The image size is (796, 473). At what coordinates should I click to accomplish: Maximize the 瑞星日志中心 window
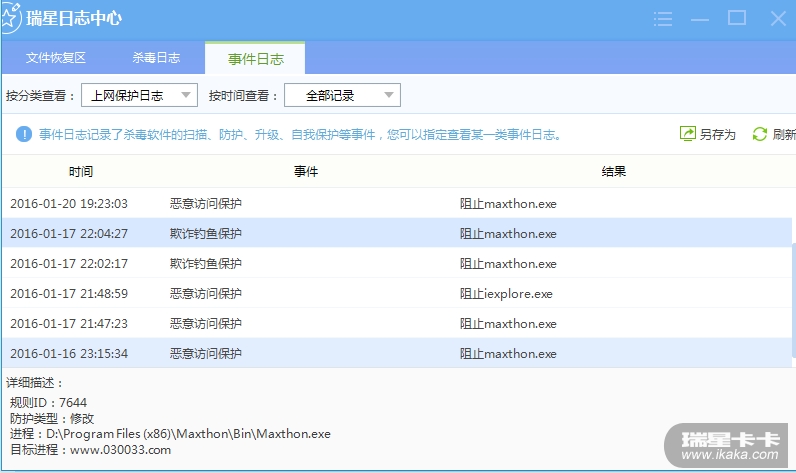coord(737,18)
